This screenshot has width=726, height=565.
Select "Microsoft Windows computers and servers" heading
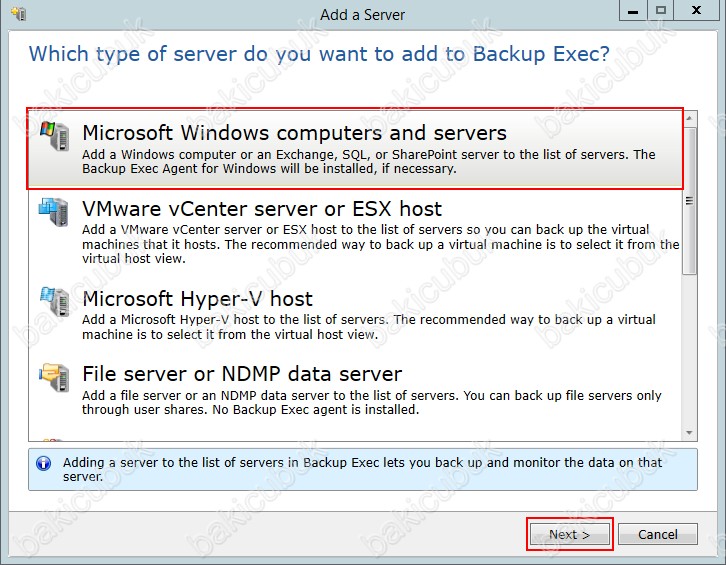(294, 133)
